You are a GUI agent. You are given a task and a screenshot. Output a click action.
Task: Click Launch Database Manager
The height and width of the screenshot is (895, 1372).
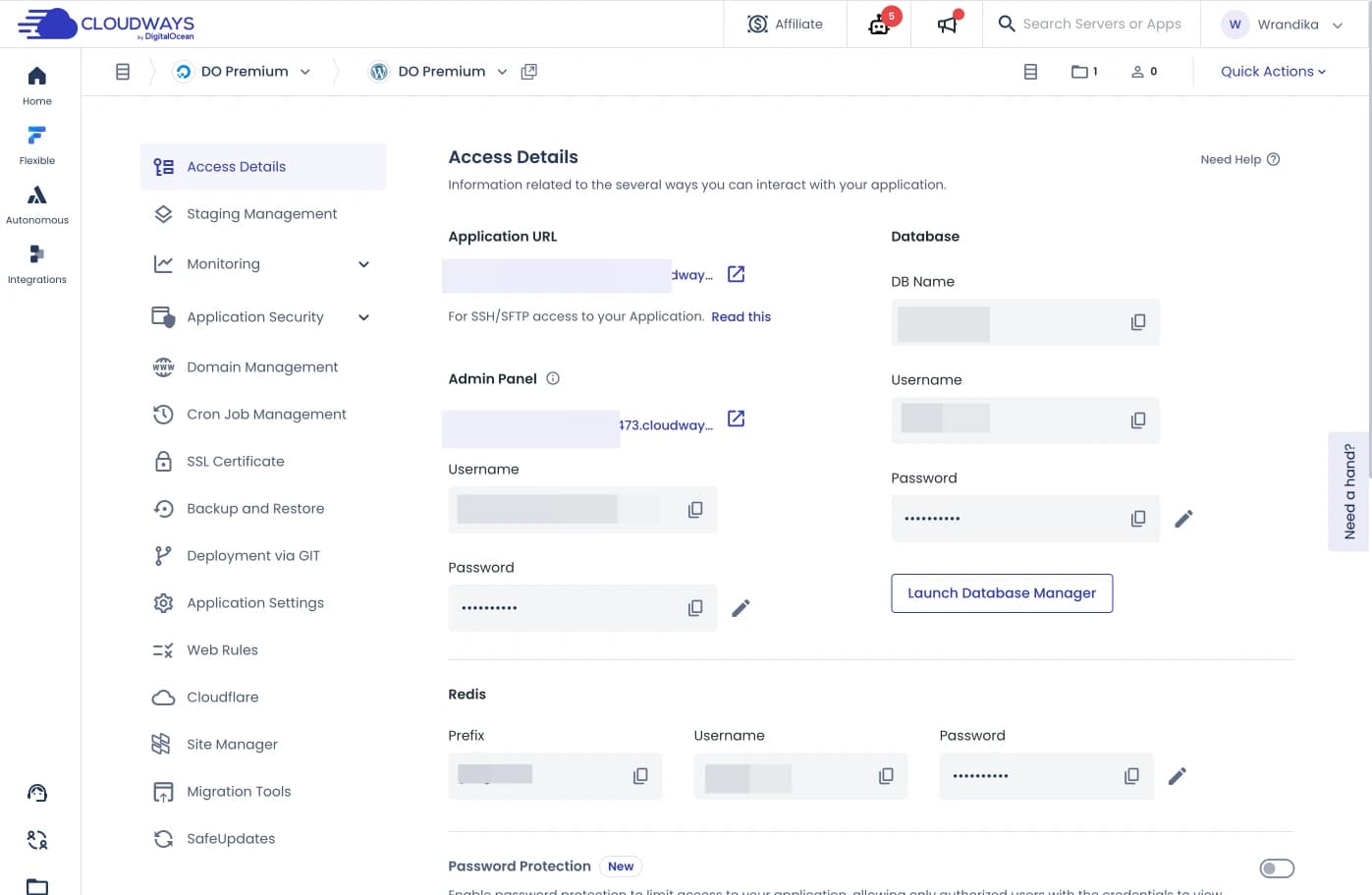[1001, 592]
